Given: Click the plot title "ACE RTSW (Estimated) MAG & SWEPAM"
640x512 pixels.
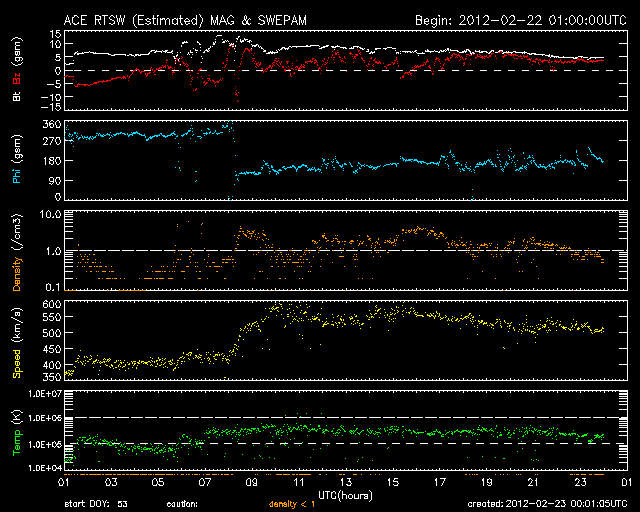Looking at the screenshot, I should click(x=185, y=20).
